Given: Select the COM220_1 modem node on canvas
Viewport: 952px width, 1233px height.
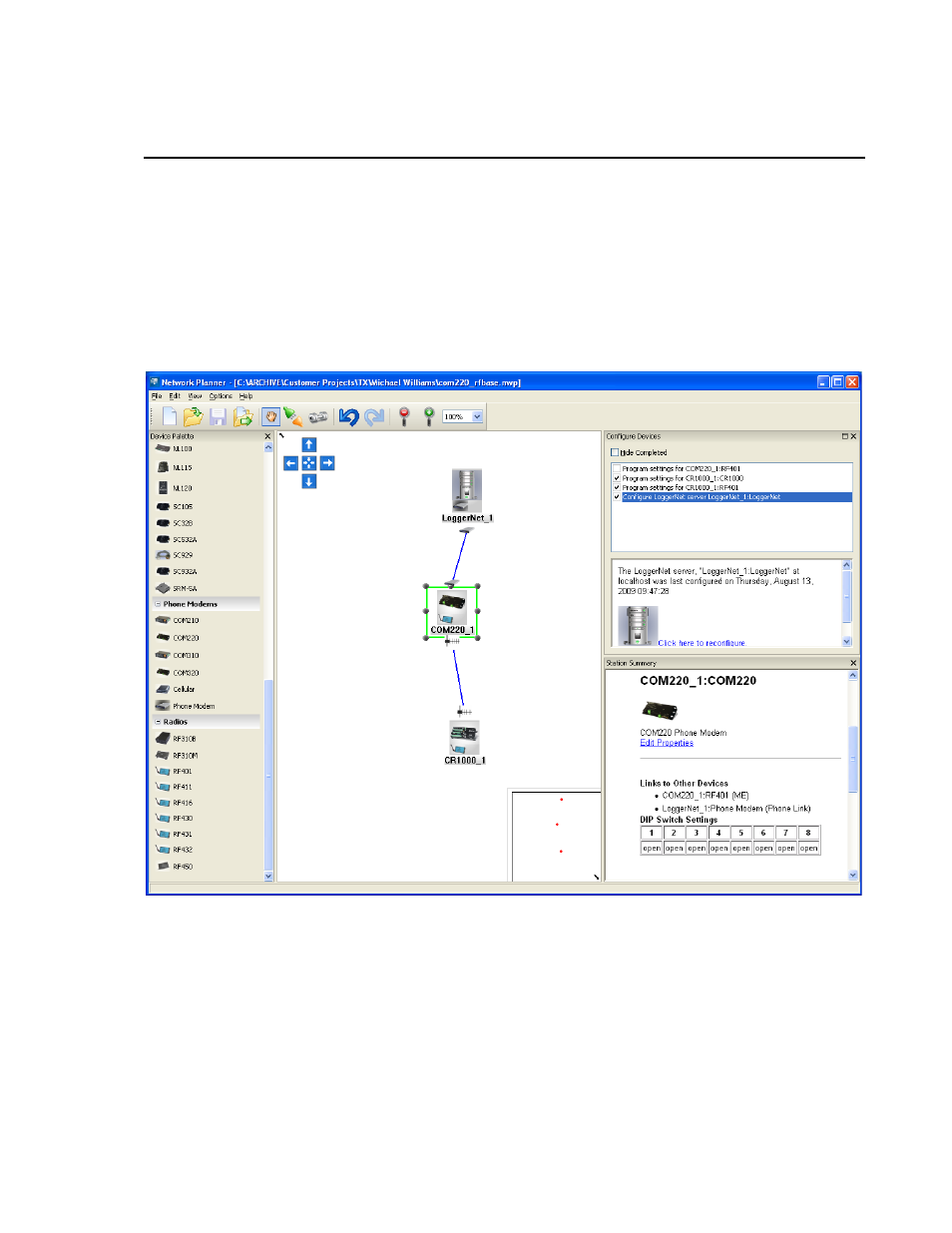Looking at the screenshot, I should click(452, 612).
